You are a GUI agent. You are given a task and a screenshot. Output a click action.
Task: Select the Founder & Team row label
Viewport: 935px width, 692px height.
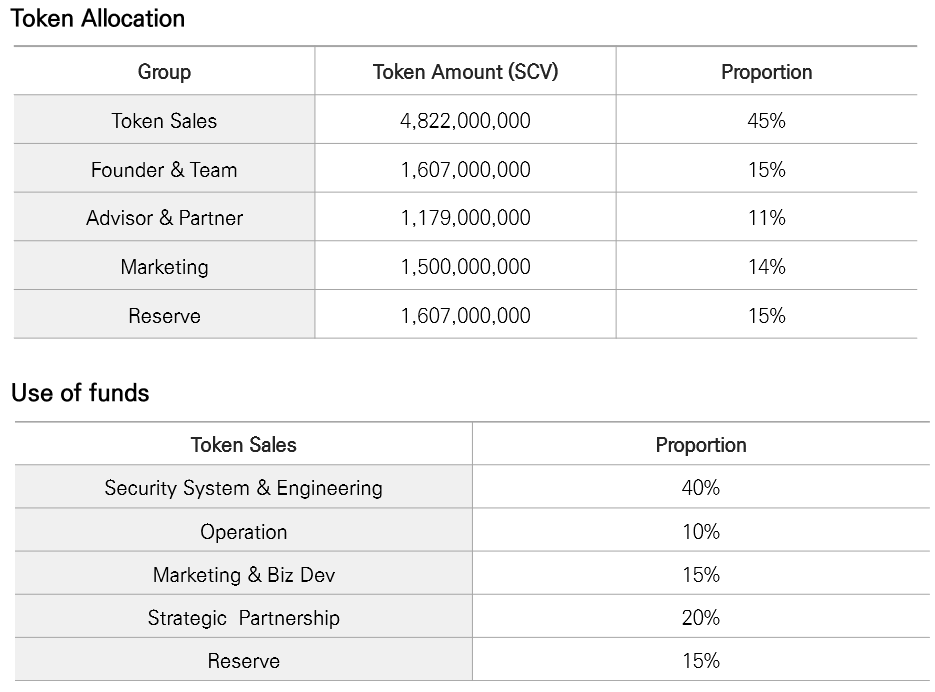tap(164, 170)
